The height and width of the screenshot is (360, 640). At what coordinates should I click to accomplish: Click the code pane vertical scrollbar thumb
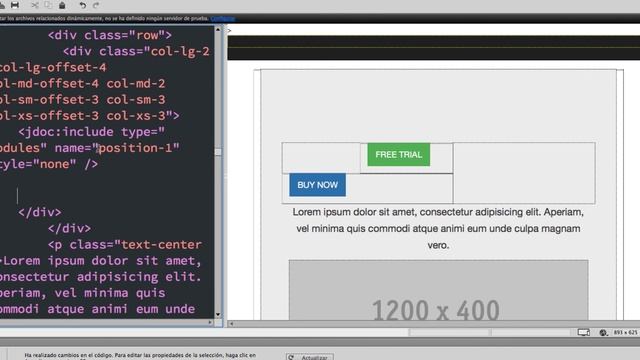218,152
